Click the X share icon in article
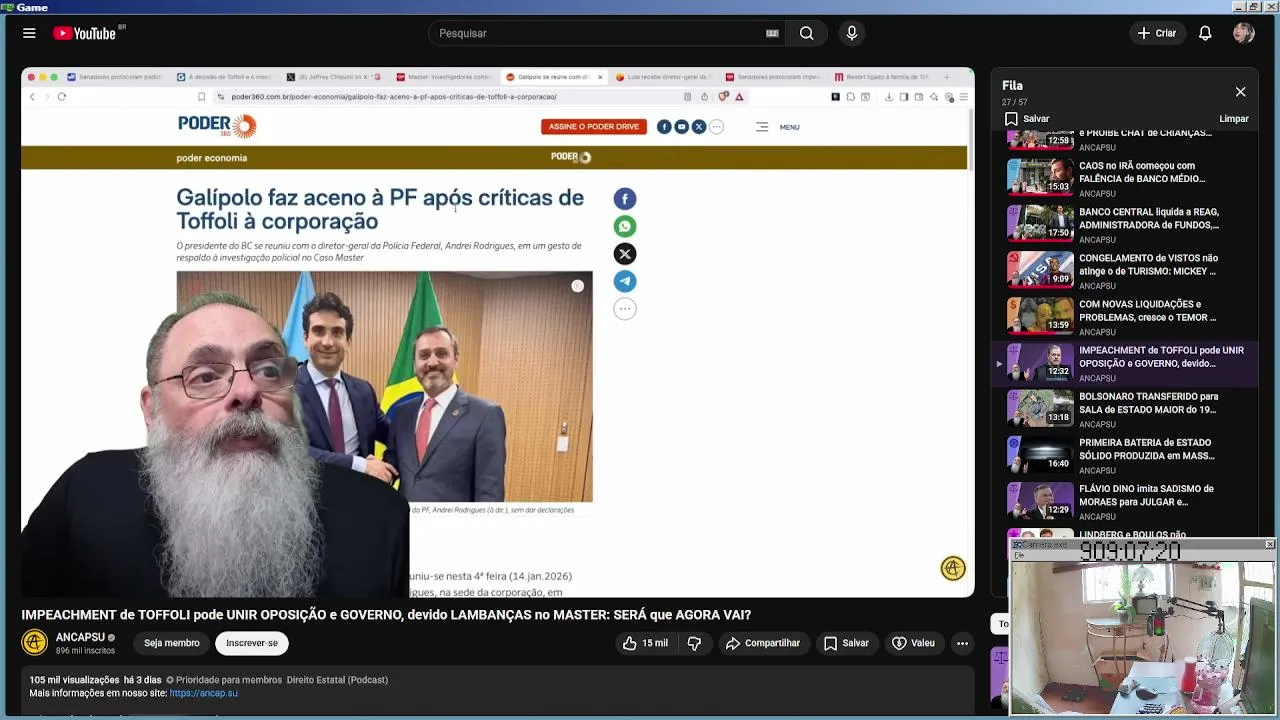This screenshot has height=720, width=1280. tap(625, 254)
